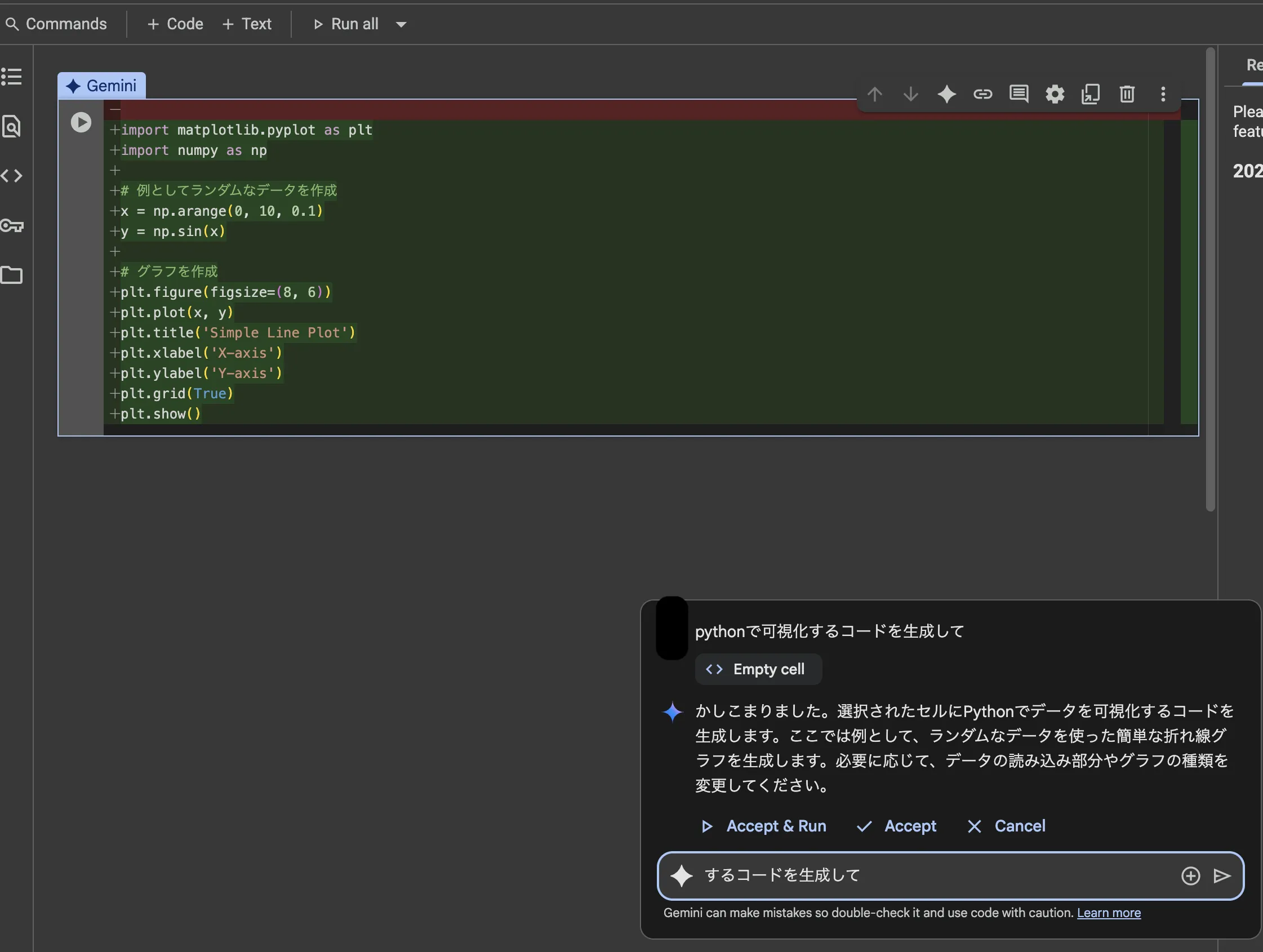Copy a link to this cell

tap(983, 94)
